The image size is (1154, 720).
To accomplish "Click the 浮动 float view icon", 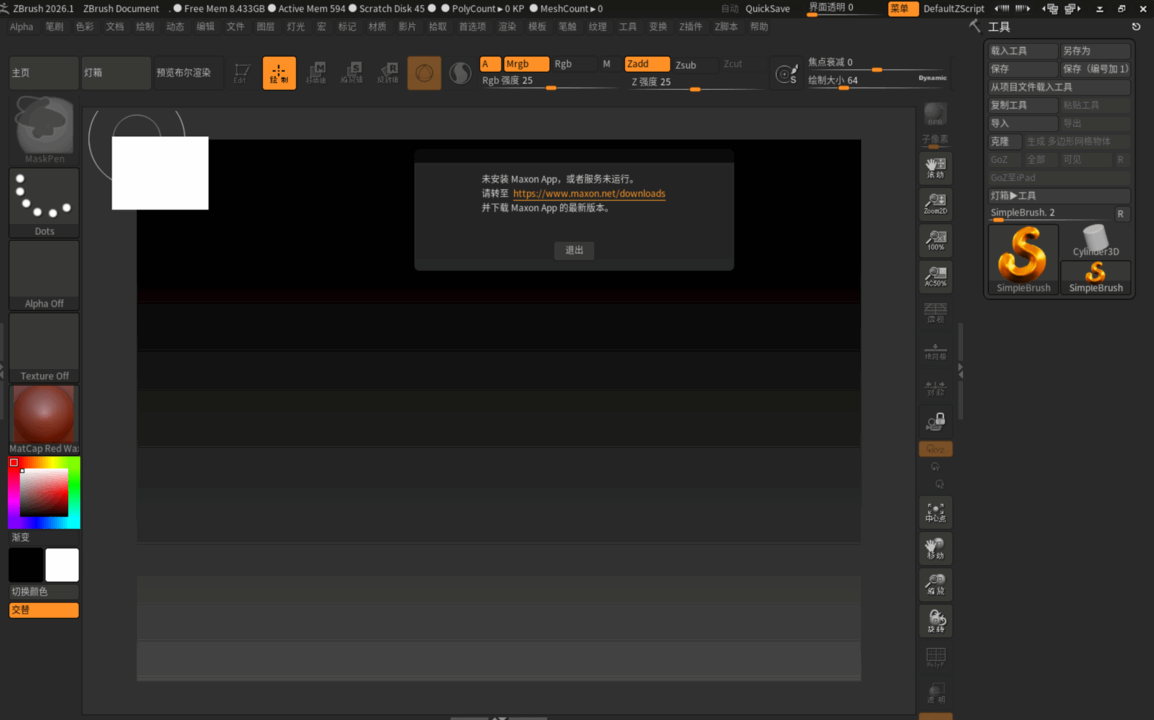I will [x=935, y=167].
